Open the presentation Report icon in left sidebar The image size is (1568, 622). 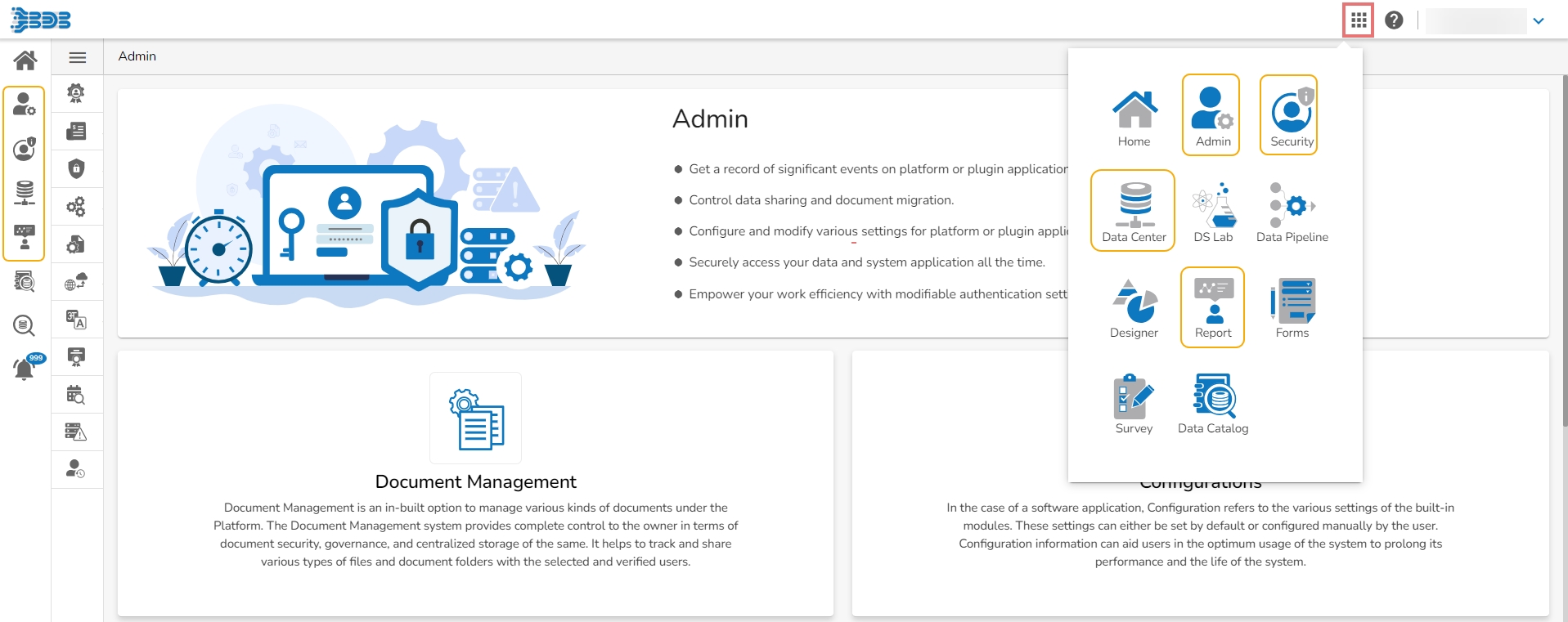[x=25, y=237]
